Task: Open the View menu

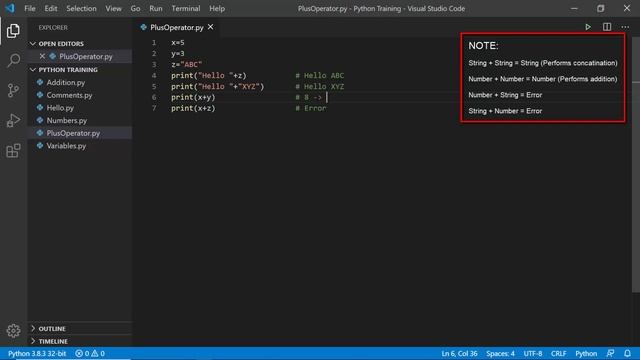Action: pyautogui.click(x=113, y=8)
